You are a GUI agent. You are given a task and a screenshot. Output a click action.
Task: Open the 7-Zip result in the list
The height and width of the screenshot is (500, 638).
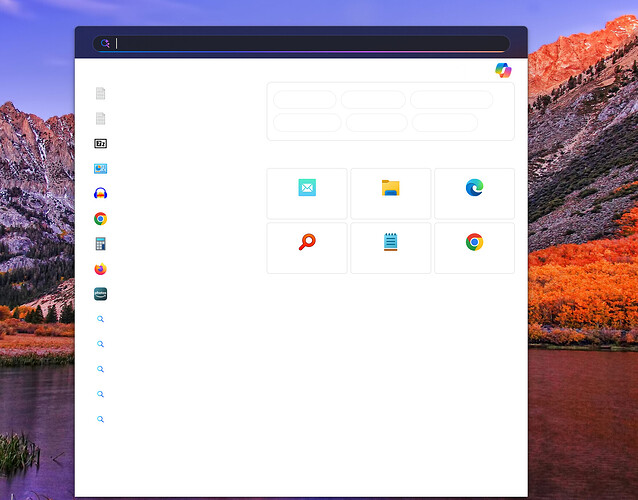(101, 144)
